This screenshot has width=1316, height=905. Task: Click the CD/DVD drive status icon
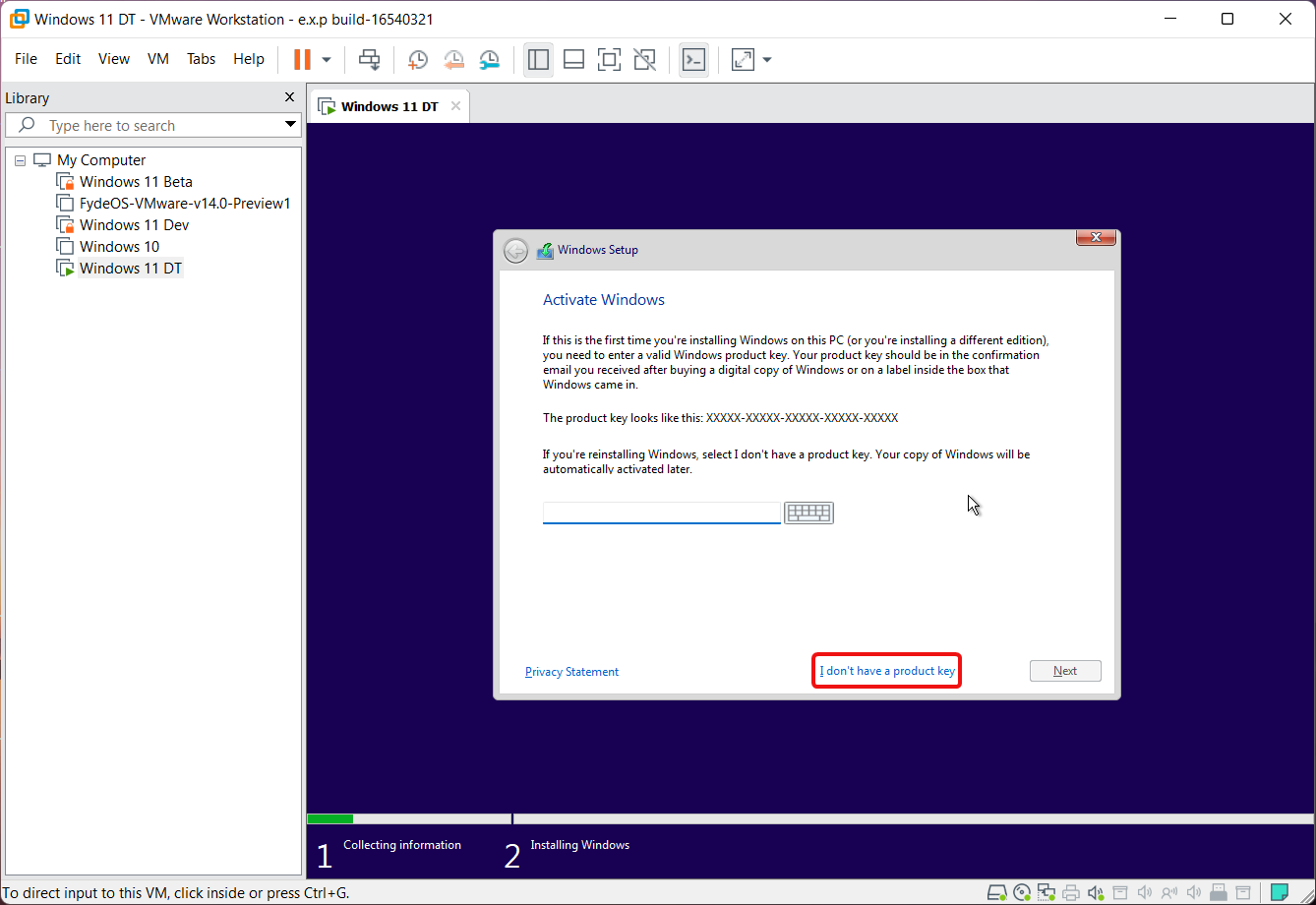tap(1022, 893)
